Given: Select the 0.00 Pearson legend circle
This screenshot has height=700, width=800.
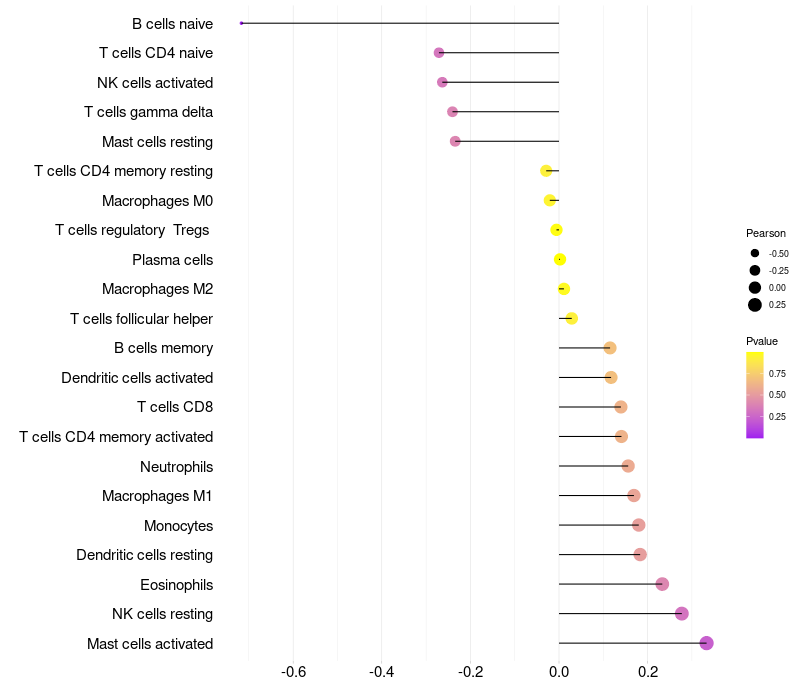Looking at the screenshot, I should click(x=755, y=288).
